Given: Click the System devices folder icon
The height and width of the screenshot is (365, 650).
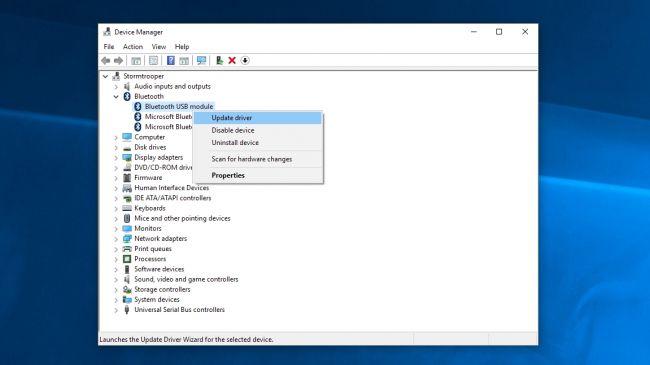Looking at the screenshot, I should tap(127, 299).
